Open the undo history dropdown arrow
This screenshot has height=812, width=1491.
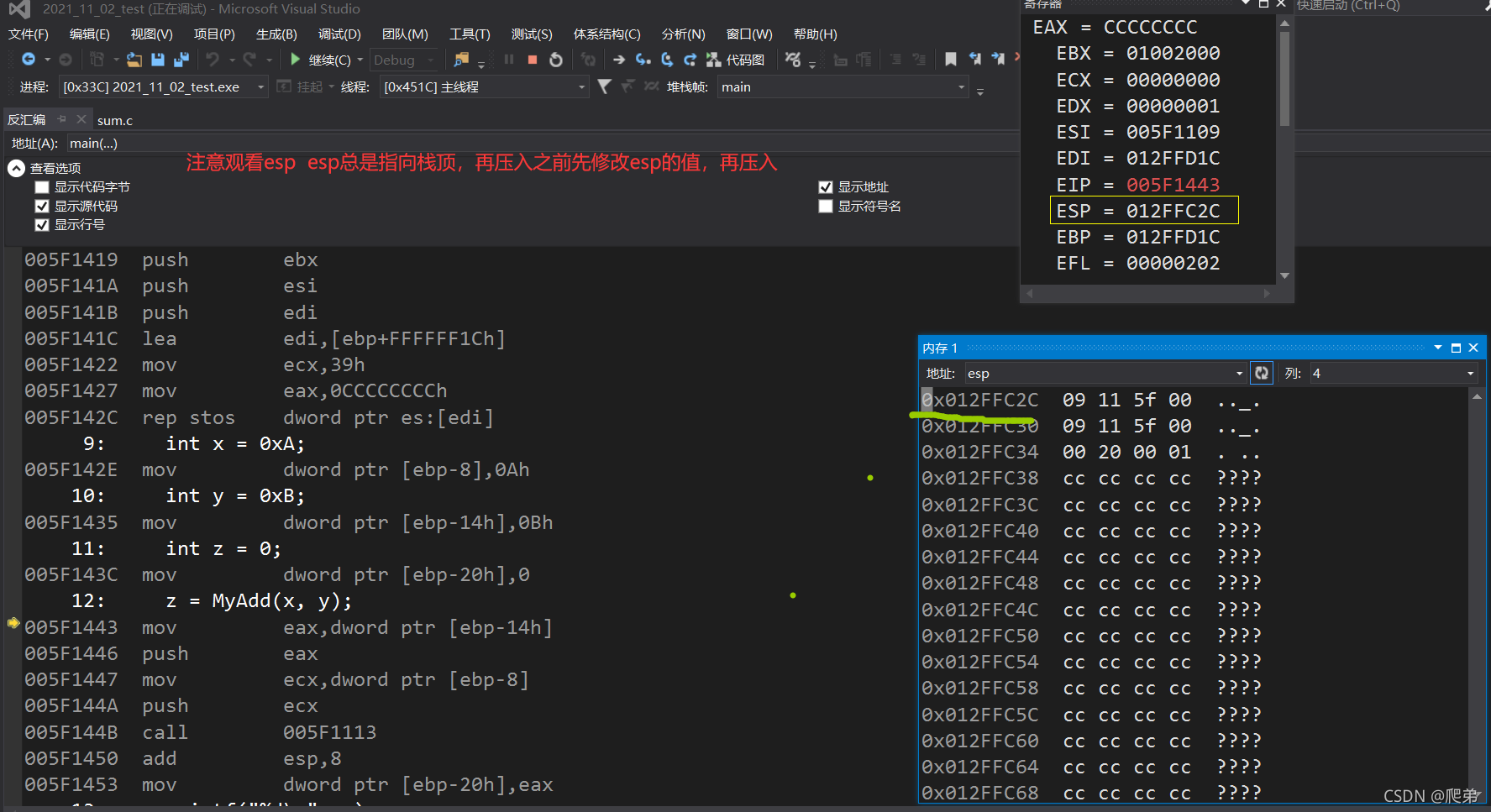point(232,60)
